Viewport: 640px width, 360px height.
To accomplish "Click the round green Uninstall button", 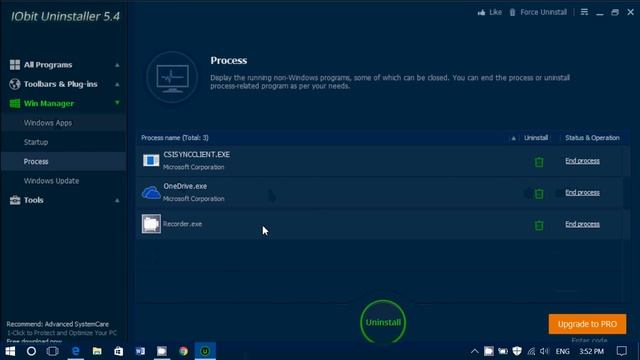I will [383, 322].
